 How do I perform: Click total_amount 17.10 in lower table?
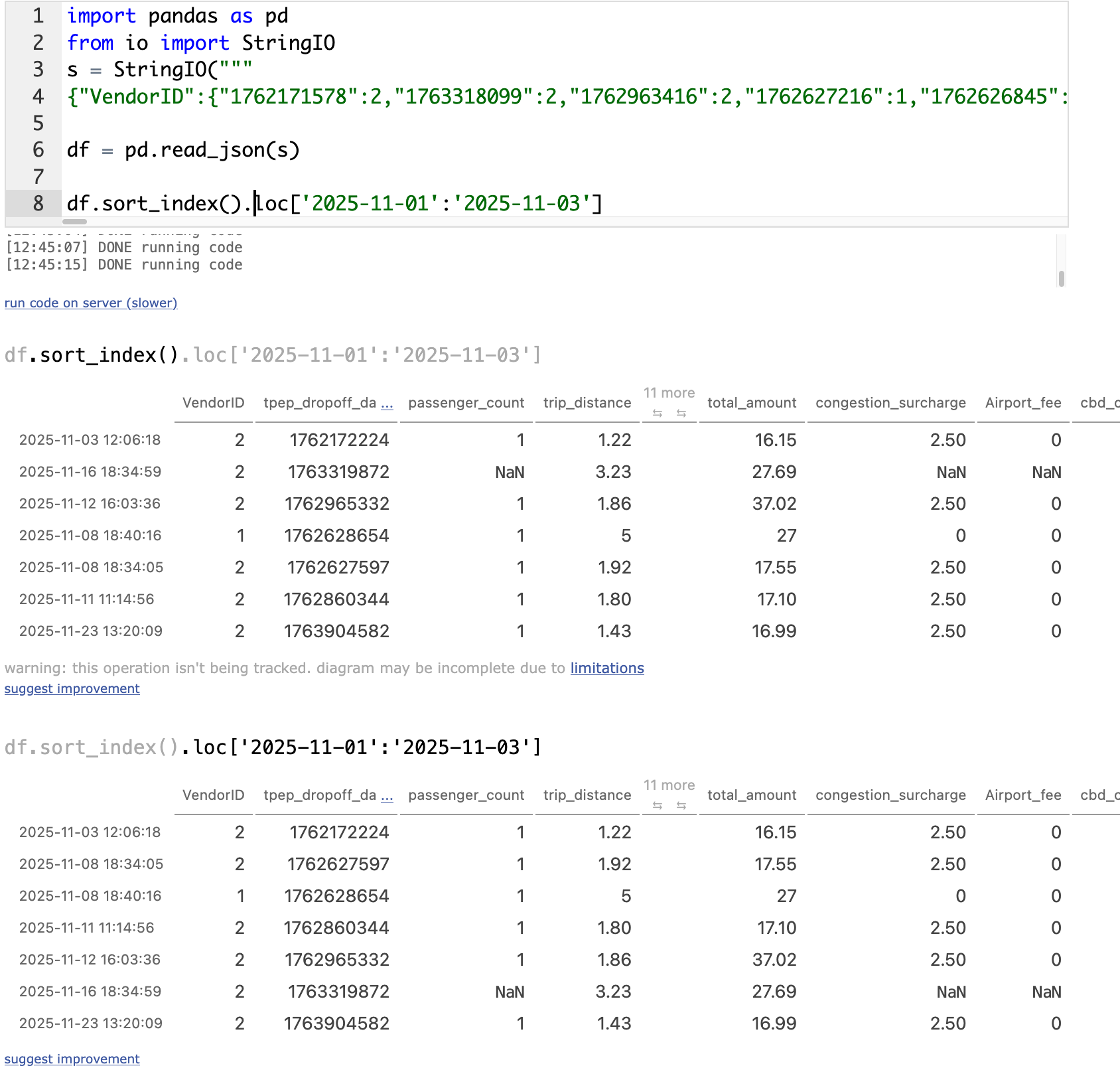coord(777,928)
